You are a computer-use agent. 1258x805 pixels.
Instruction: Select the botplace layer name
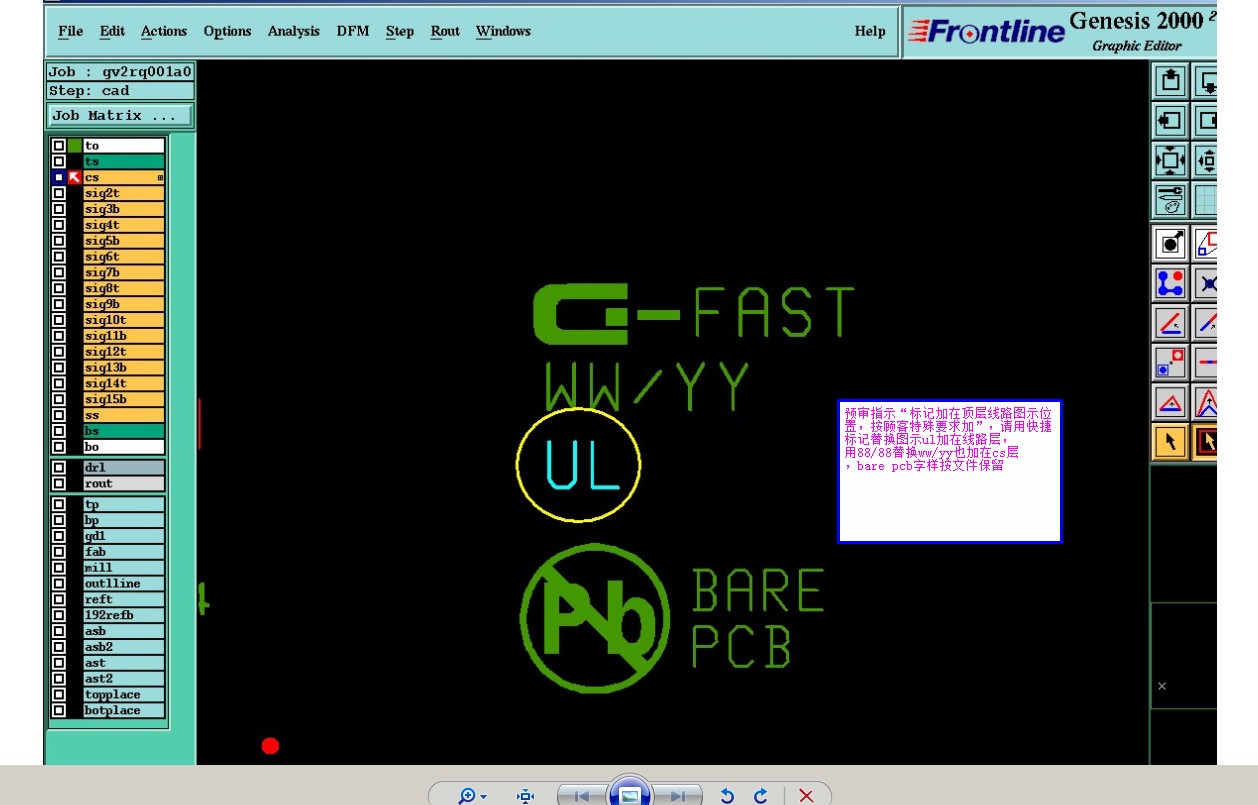pyautogui.click(x=123, y=711)
